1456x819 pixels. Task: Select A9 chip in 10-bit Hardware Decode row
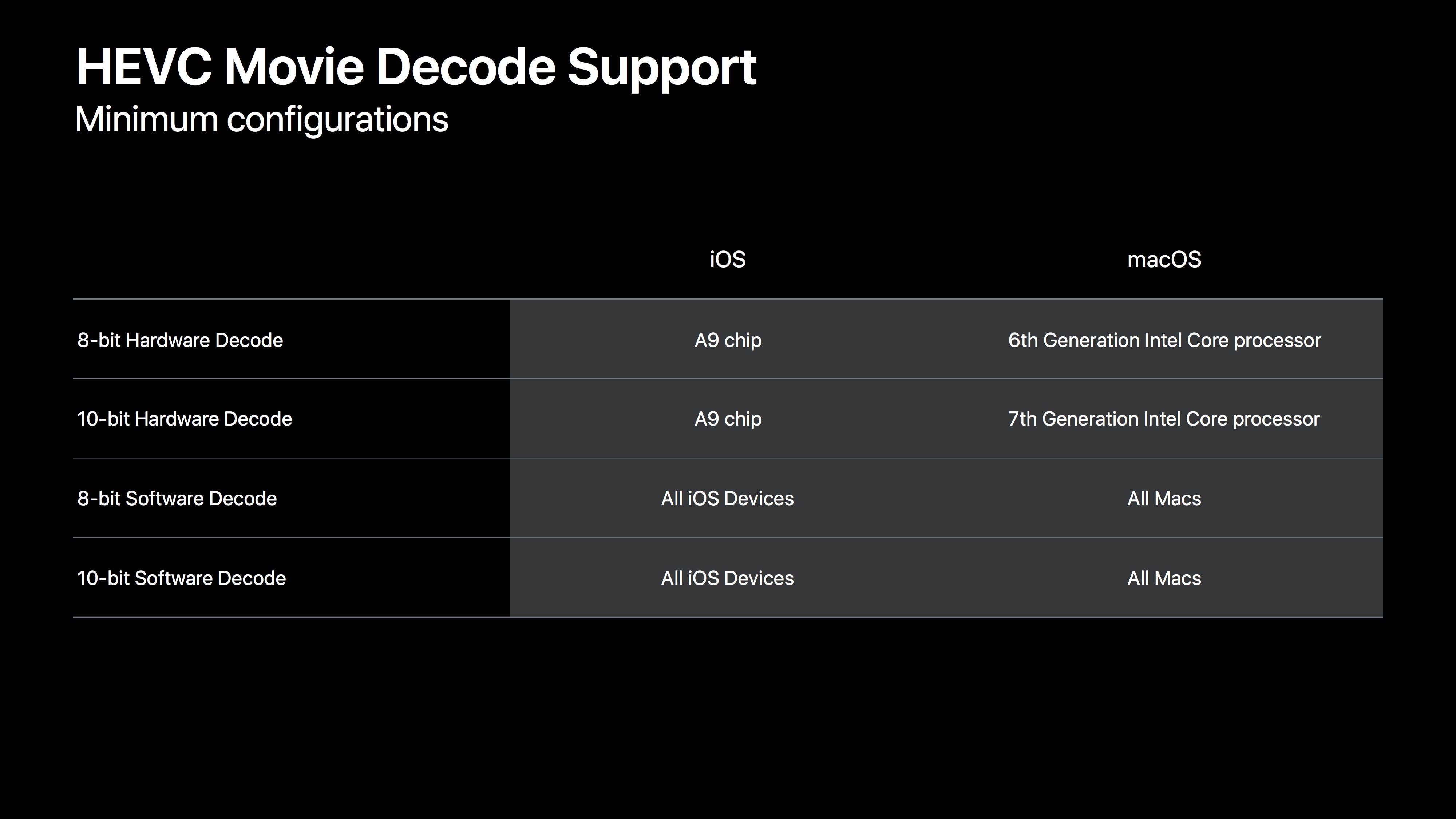coord(728,419)
